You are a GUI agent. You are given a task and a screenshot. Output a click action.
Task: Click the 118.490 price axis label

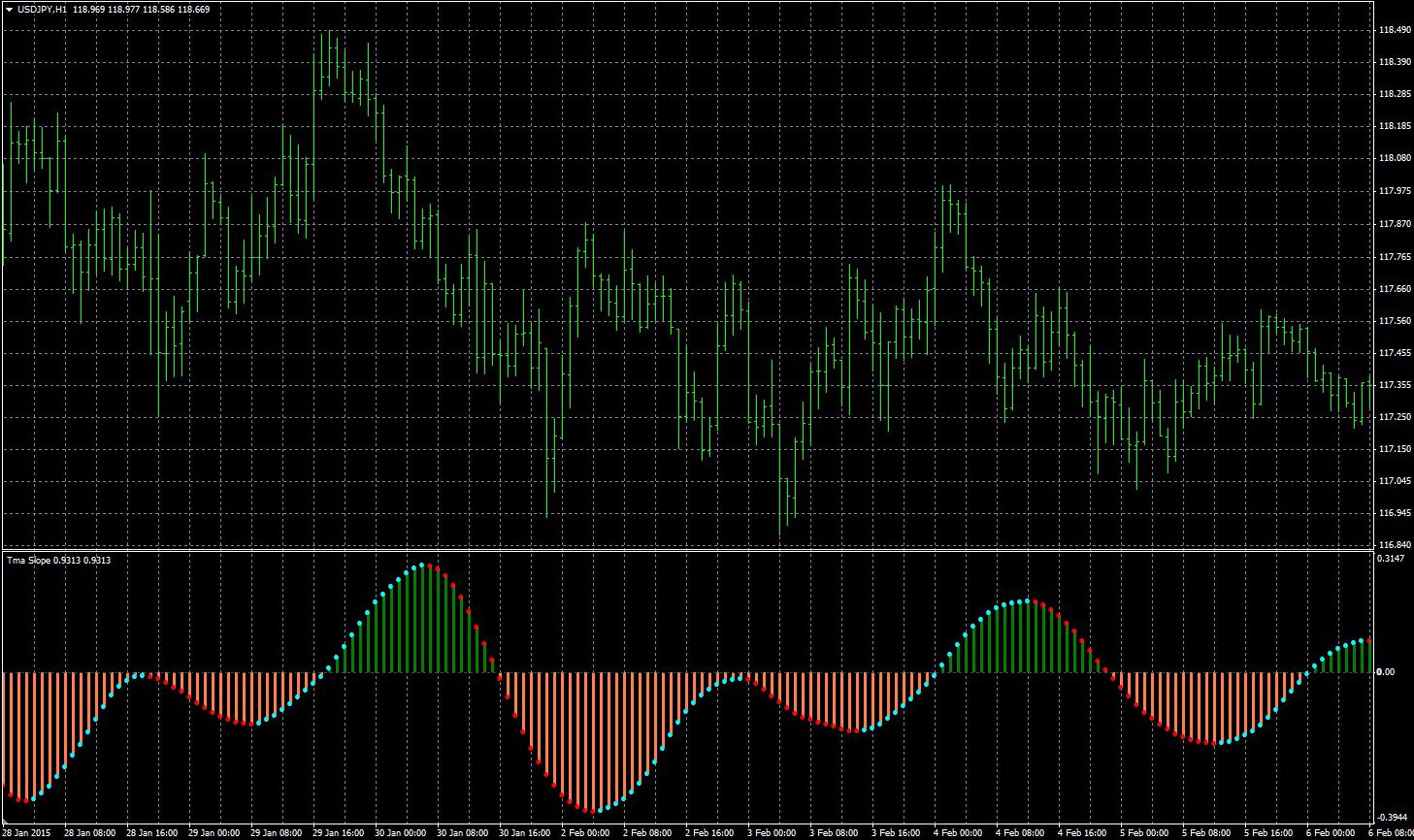point(1394,30)
